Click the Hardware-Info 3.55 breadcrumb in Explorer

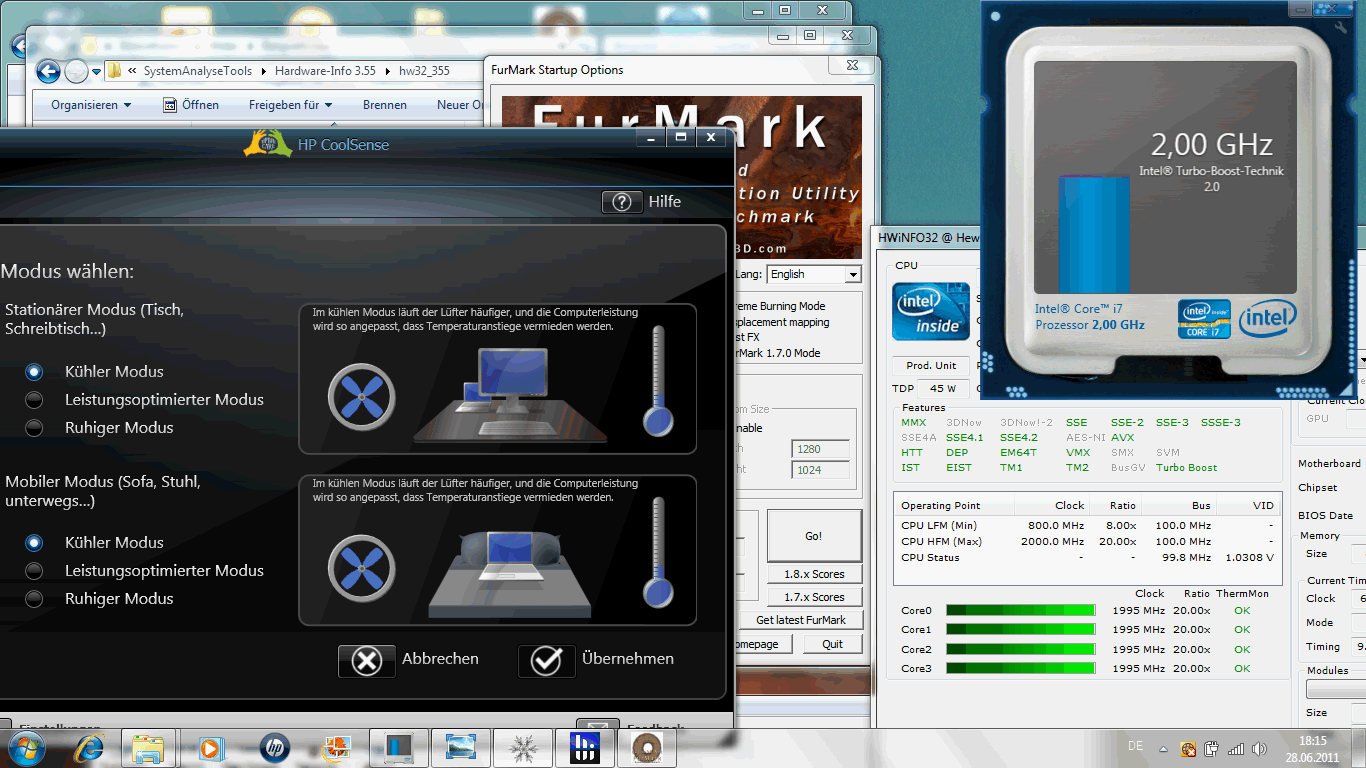327,71
